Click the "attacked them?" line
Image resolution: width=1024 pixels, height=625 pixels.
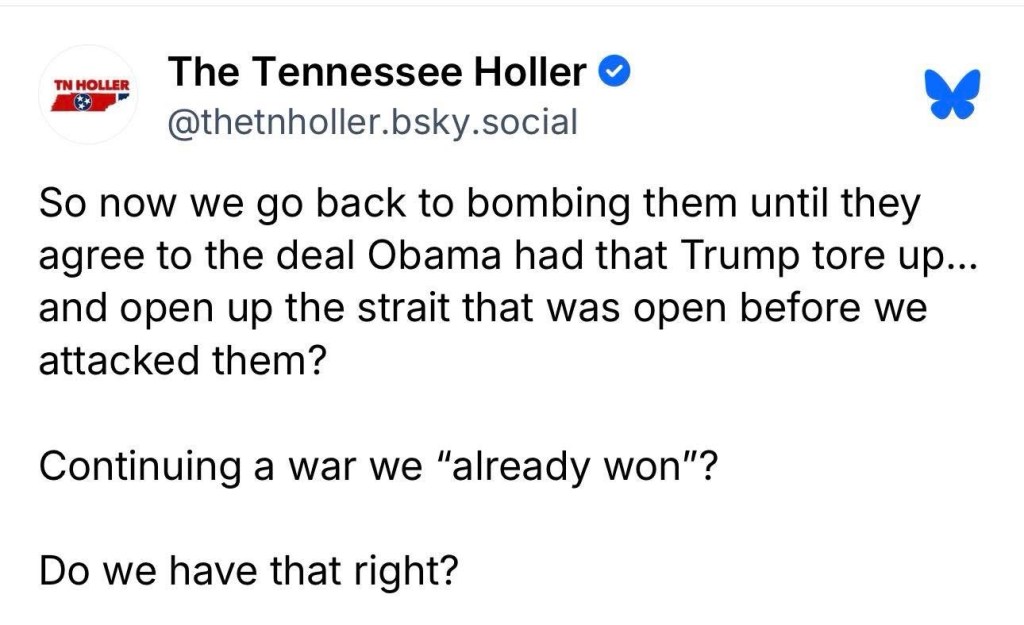183,359
